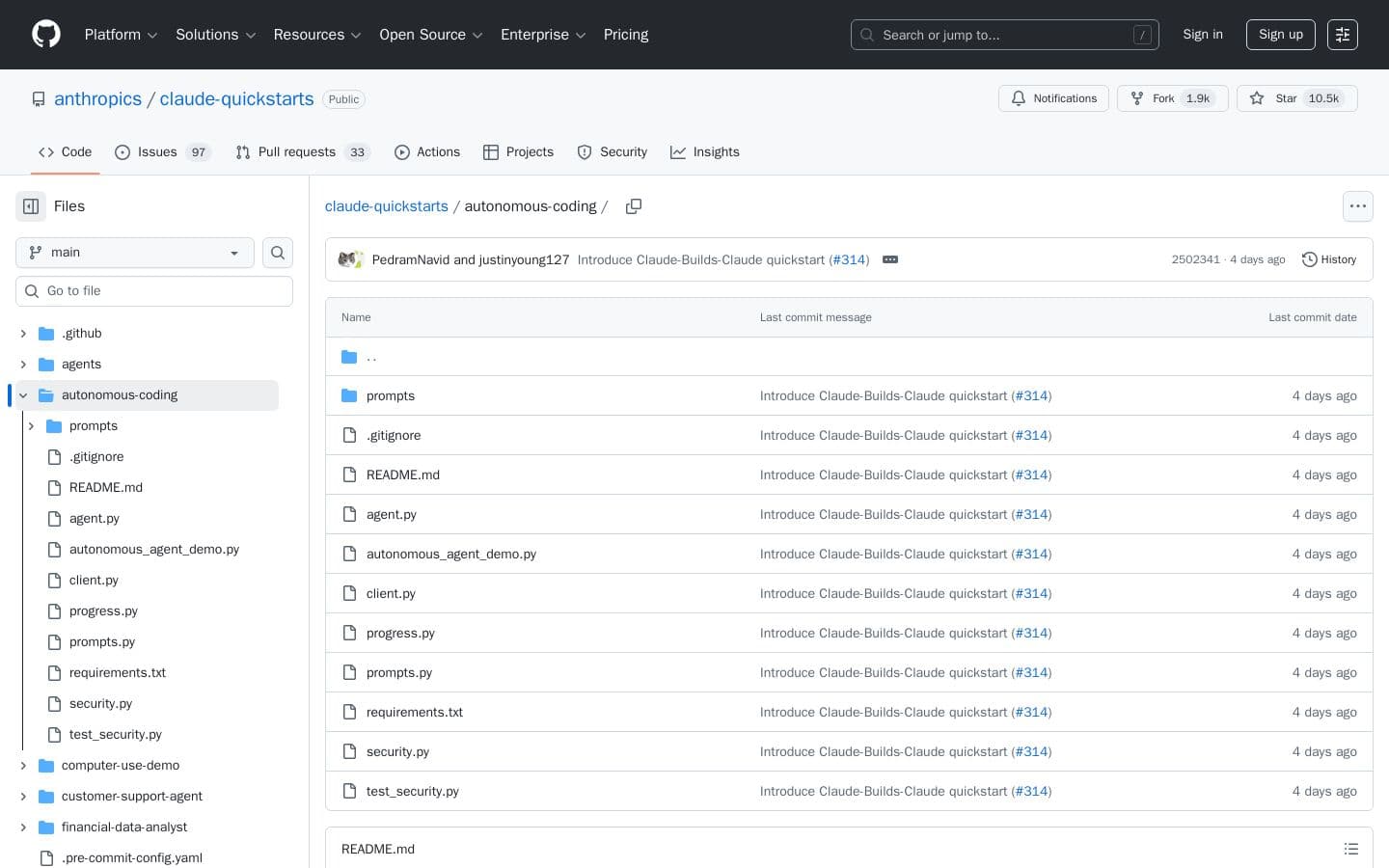
Task: Copy the autonomous-coding path icon
Action: pos(634,205)
